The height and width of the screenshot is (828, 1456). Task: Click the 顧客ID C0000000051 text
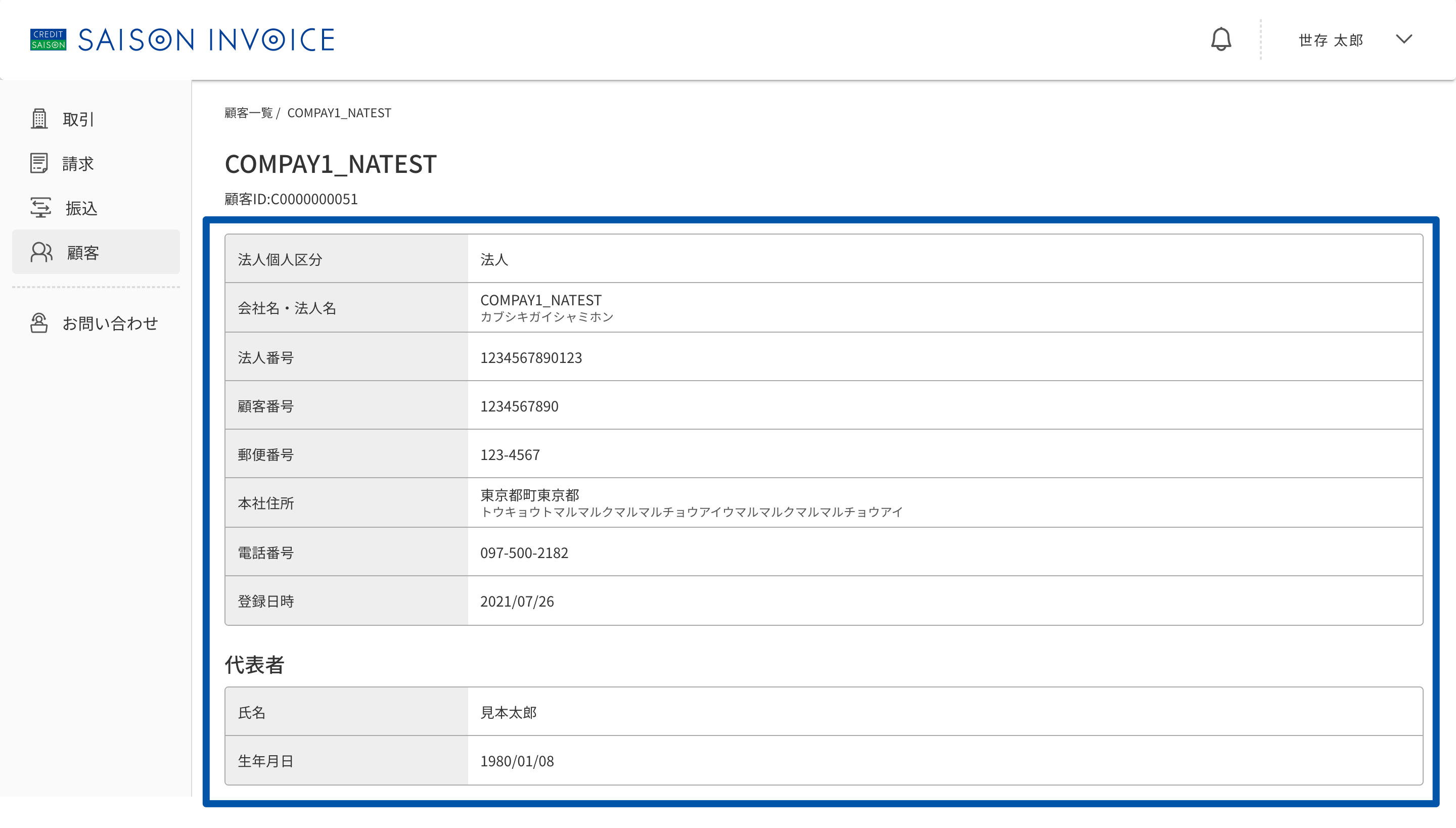tap(291, 199)
